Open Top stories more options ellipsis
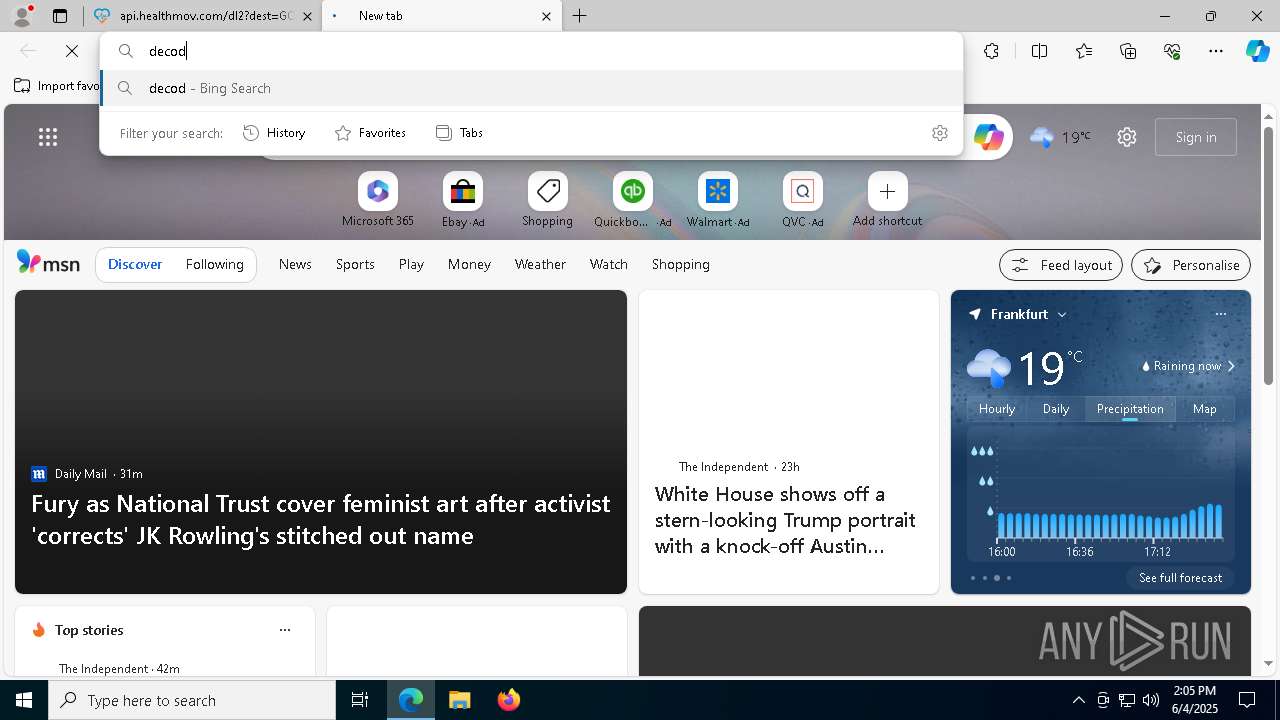The width and height of the screenshot is (1280, 720). coord(285,630)
